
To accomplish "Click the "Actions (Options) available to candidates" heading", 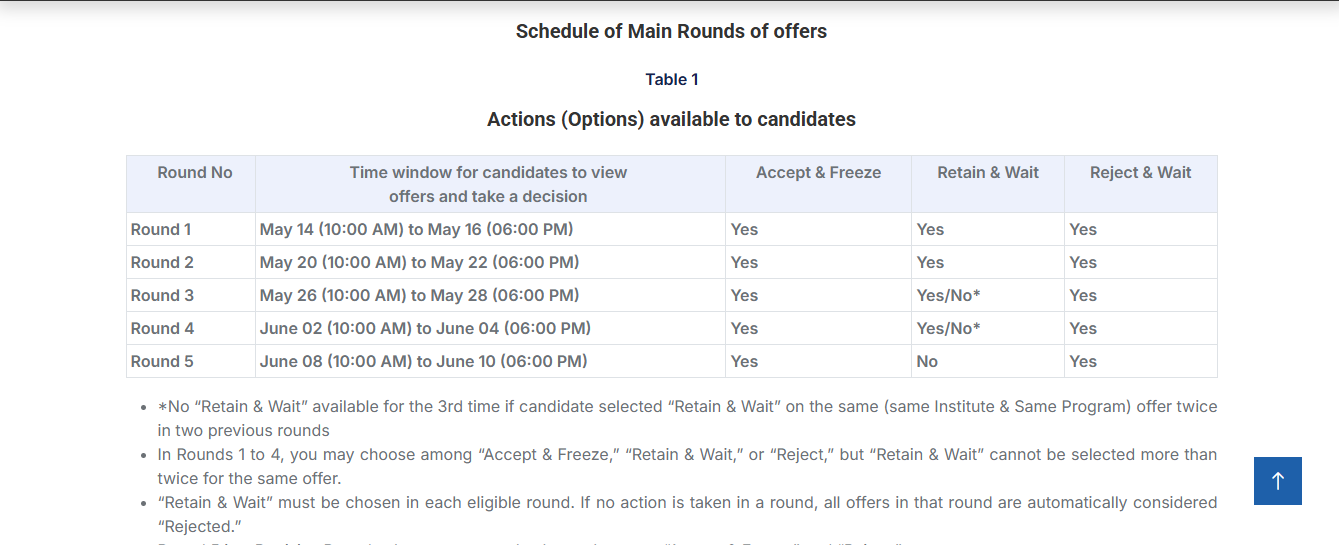I will pyautogui.click(x=671, y=120).
